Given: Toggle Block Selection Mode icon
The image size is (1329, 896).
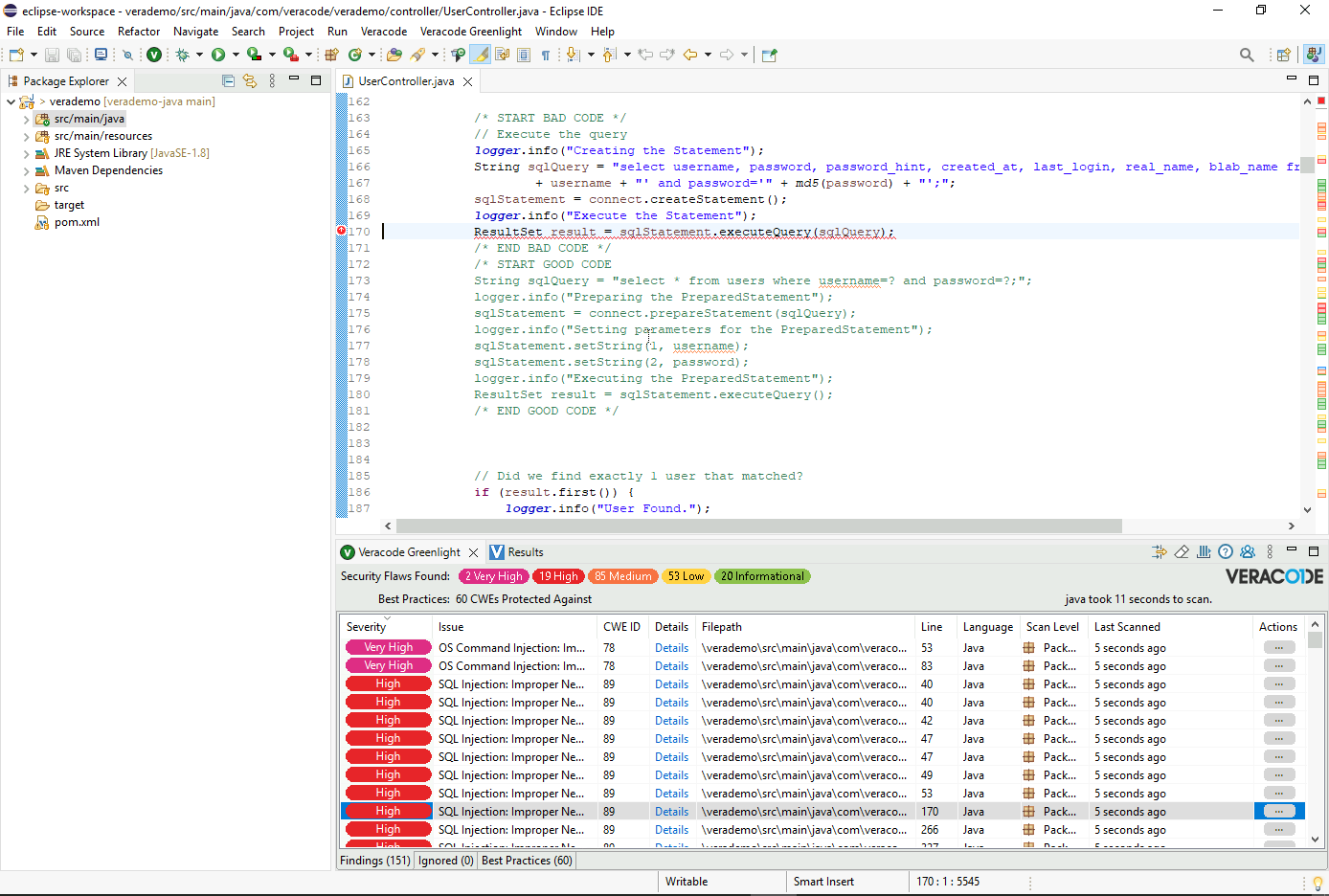Looking at the screenshot, I should (524, 55).
